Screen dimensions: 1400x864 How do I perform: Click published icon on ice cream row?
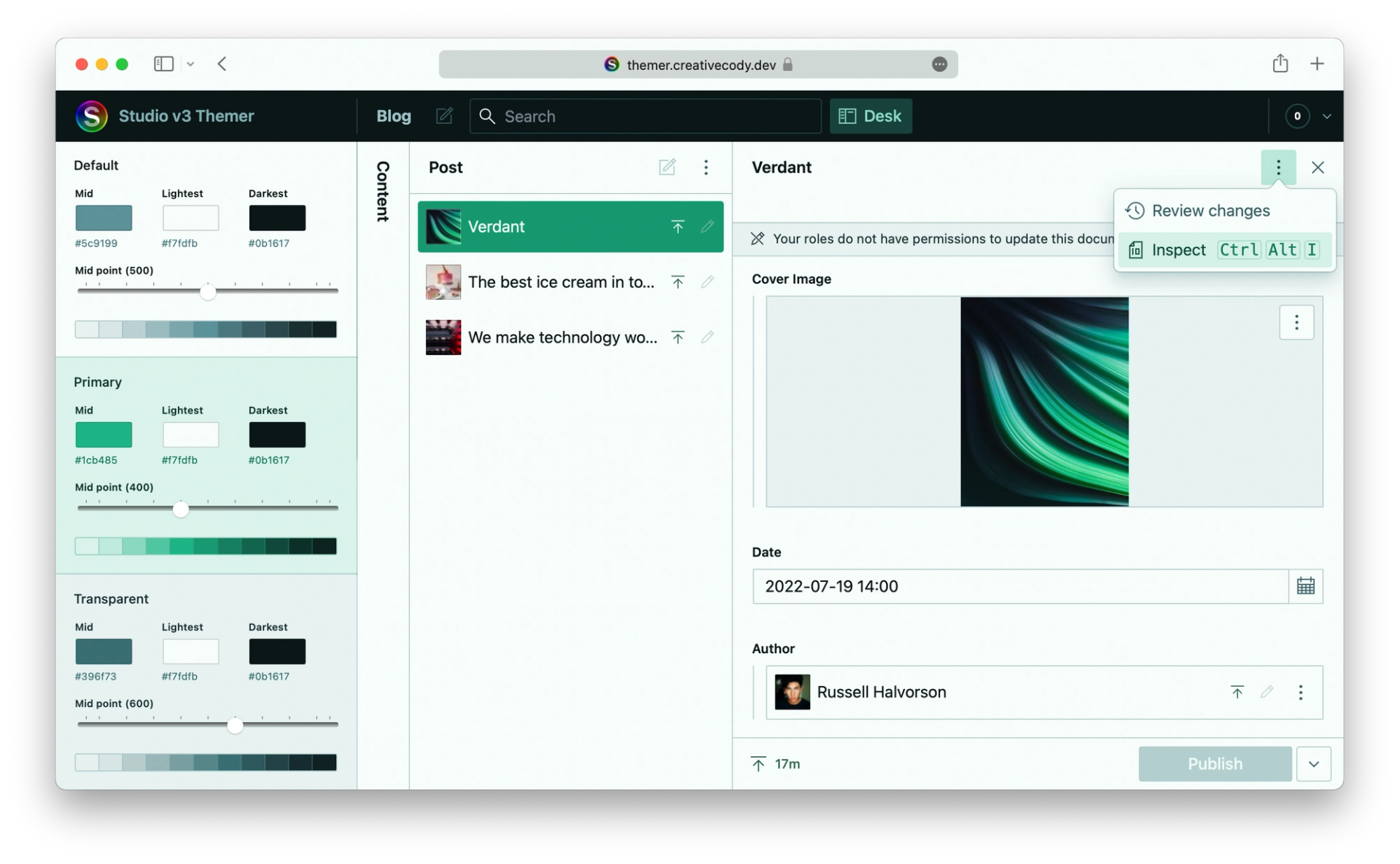[x=677, y=282]
